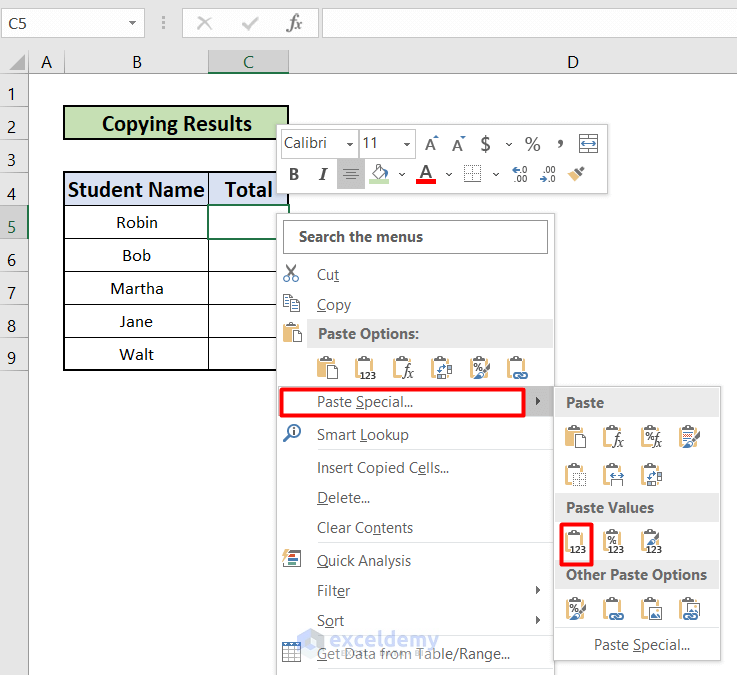
Task: Choose Paste Link icon in Paste Options row
Action: click(x=517, y=368)
